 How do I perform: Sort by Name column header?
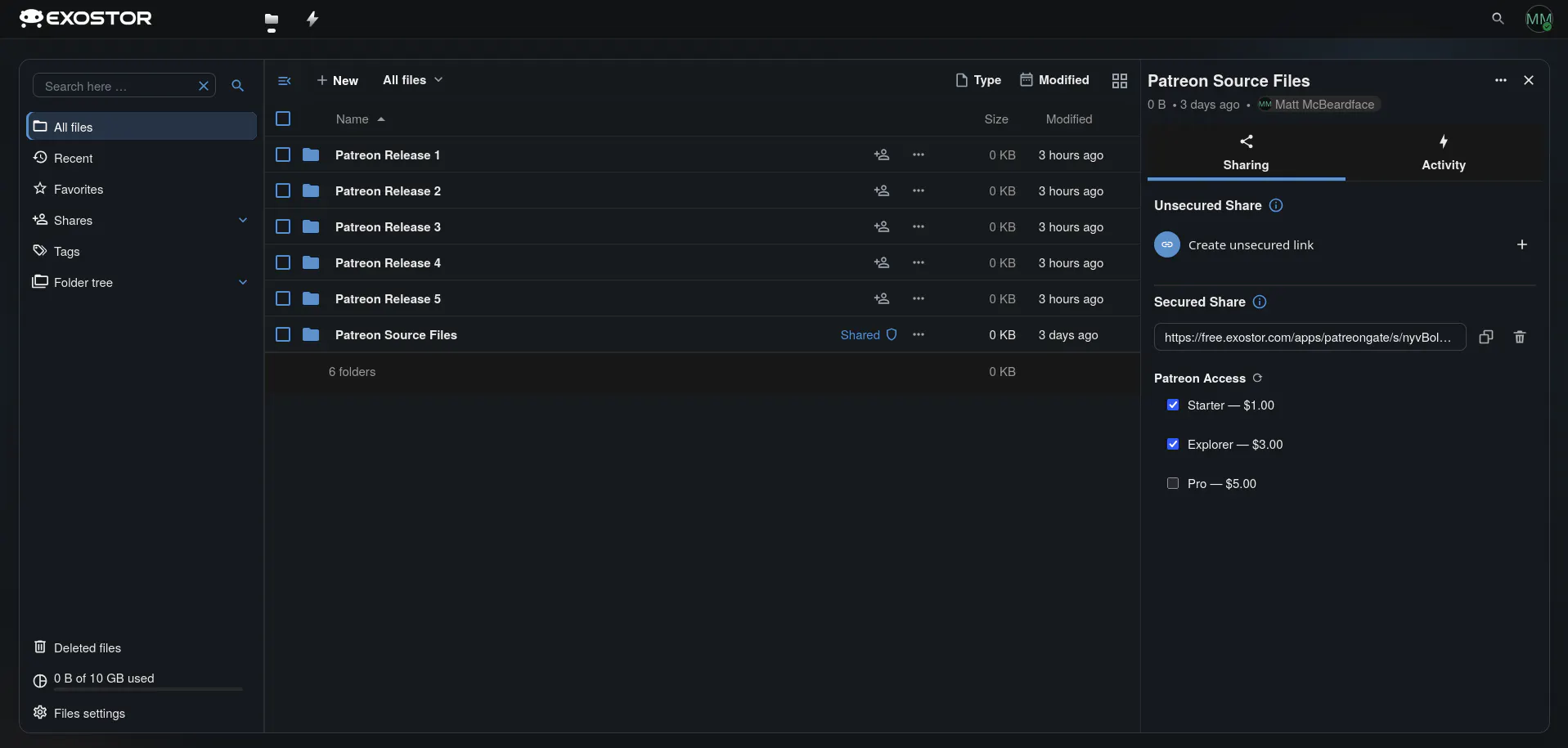coord(360,119)
